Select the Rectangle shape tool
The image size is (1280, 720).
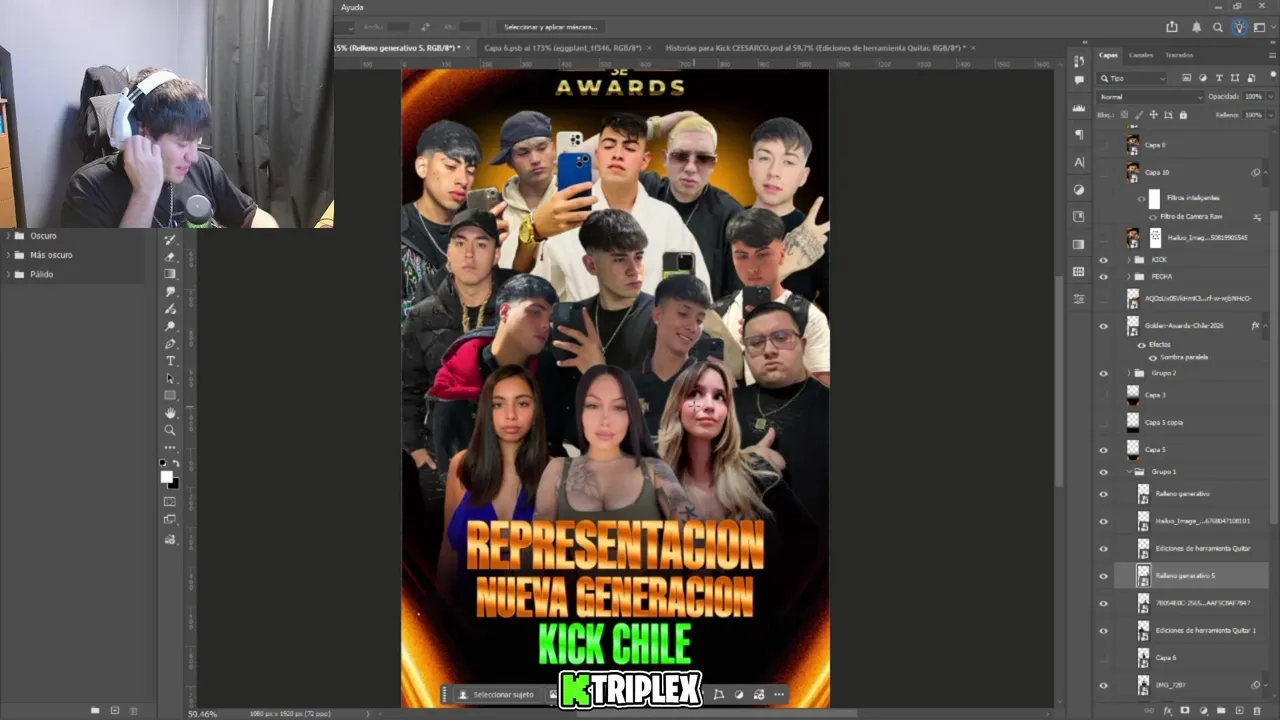click(170, 395)
